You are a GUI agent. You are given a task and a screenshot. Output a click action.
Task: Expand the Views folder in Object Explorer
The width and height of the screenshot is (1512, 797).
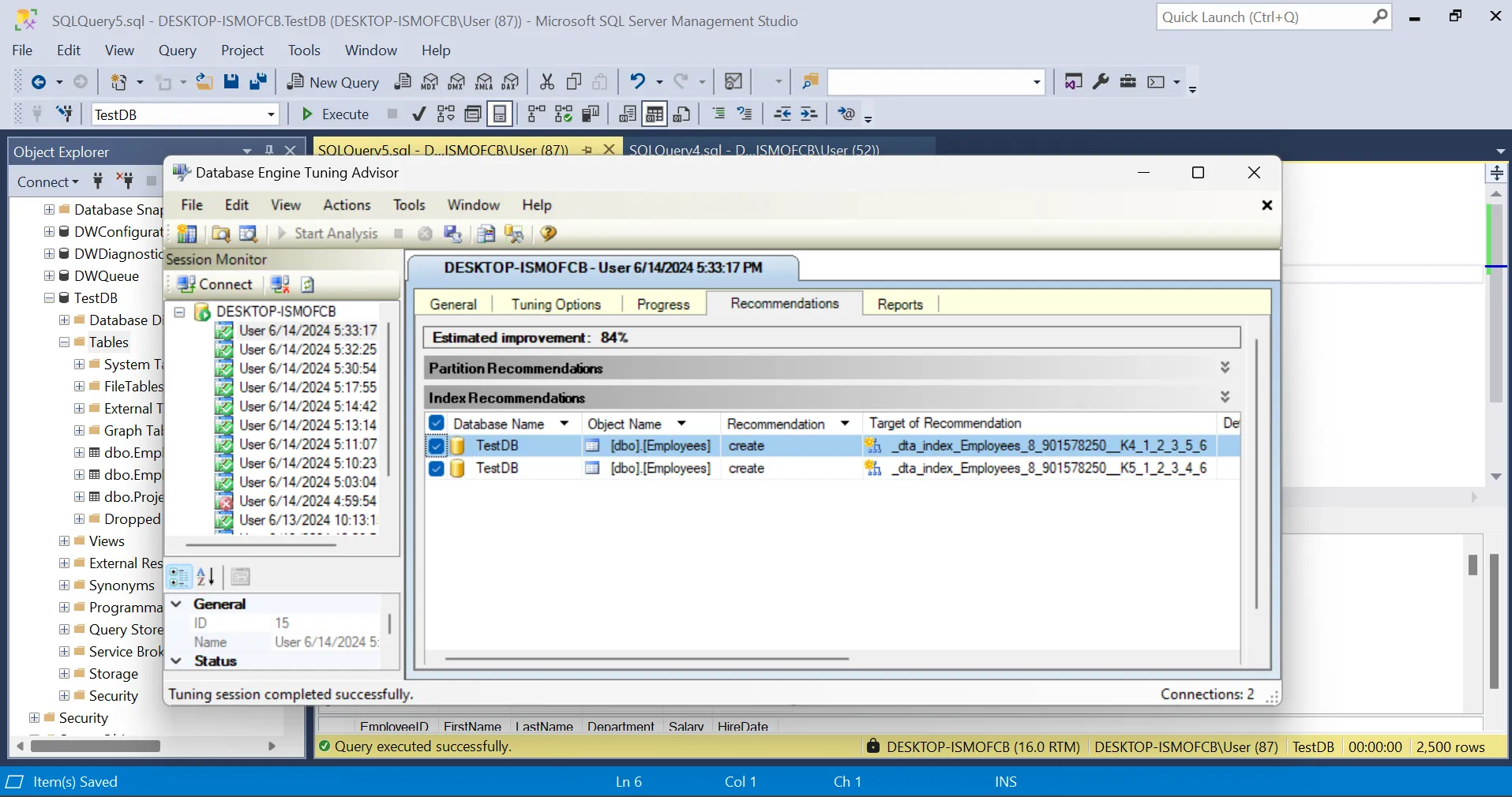tap(65, 541)
